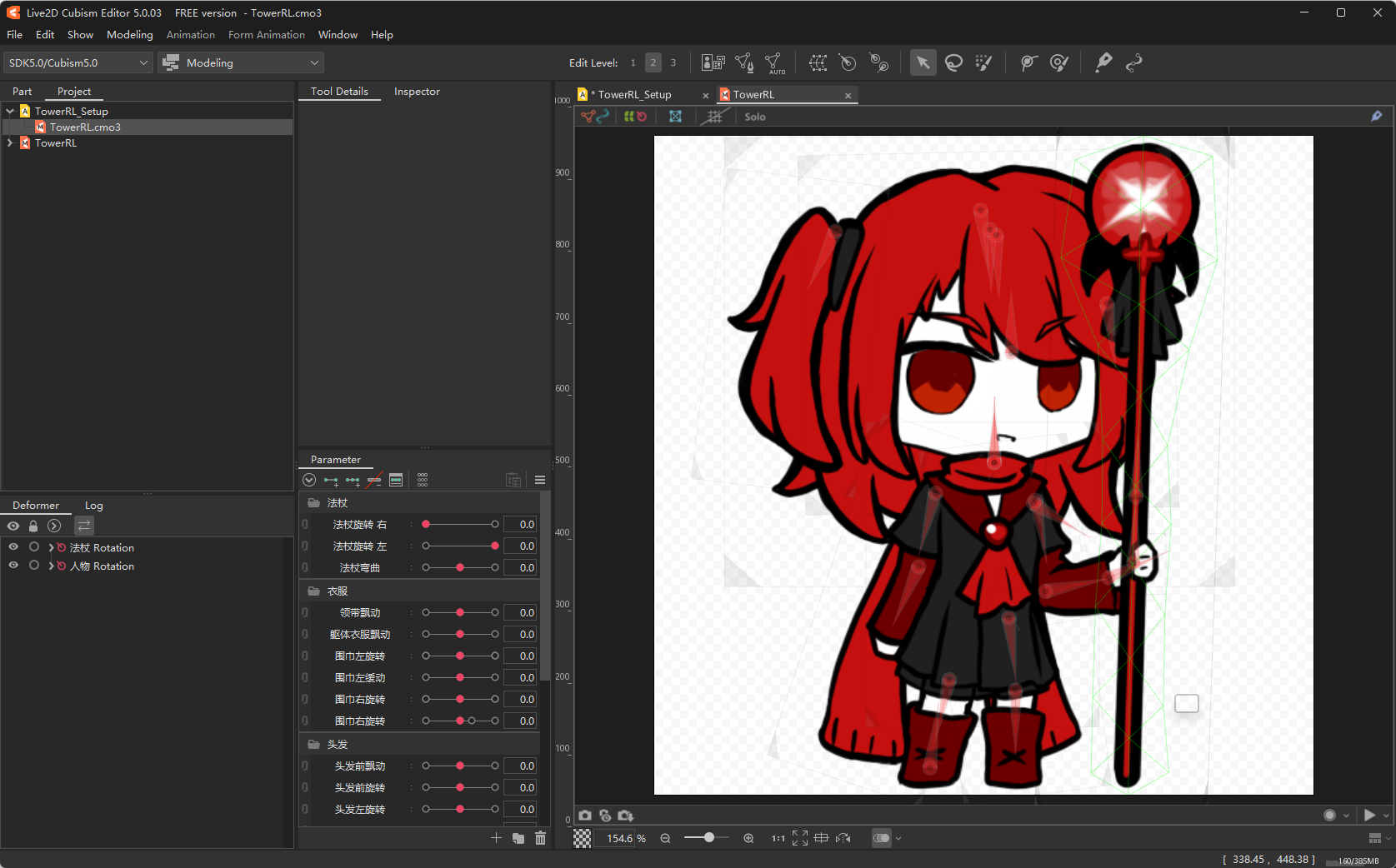Viewport: 1396px width, 868px height.
Task: Create new parameter with plus icon
Action: pyautogui.click(x=496, y=838)
